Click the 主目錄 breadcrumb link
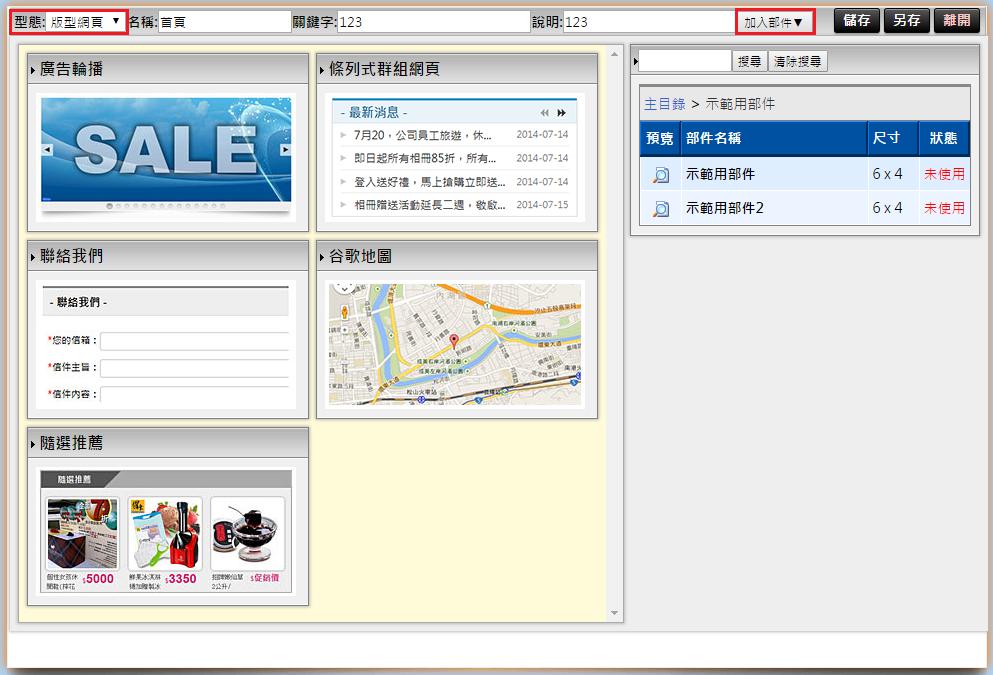 [x=664, y=104]
